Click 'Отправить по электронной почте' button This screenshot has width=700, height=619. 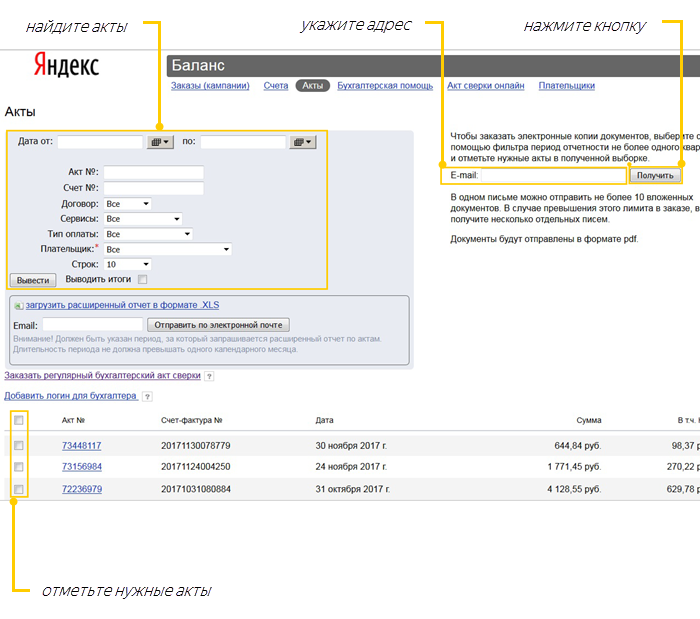[218, 325]
